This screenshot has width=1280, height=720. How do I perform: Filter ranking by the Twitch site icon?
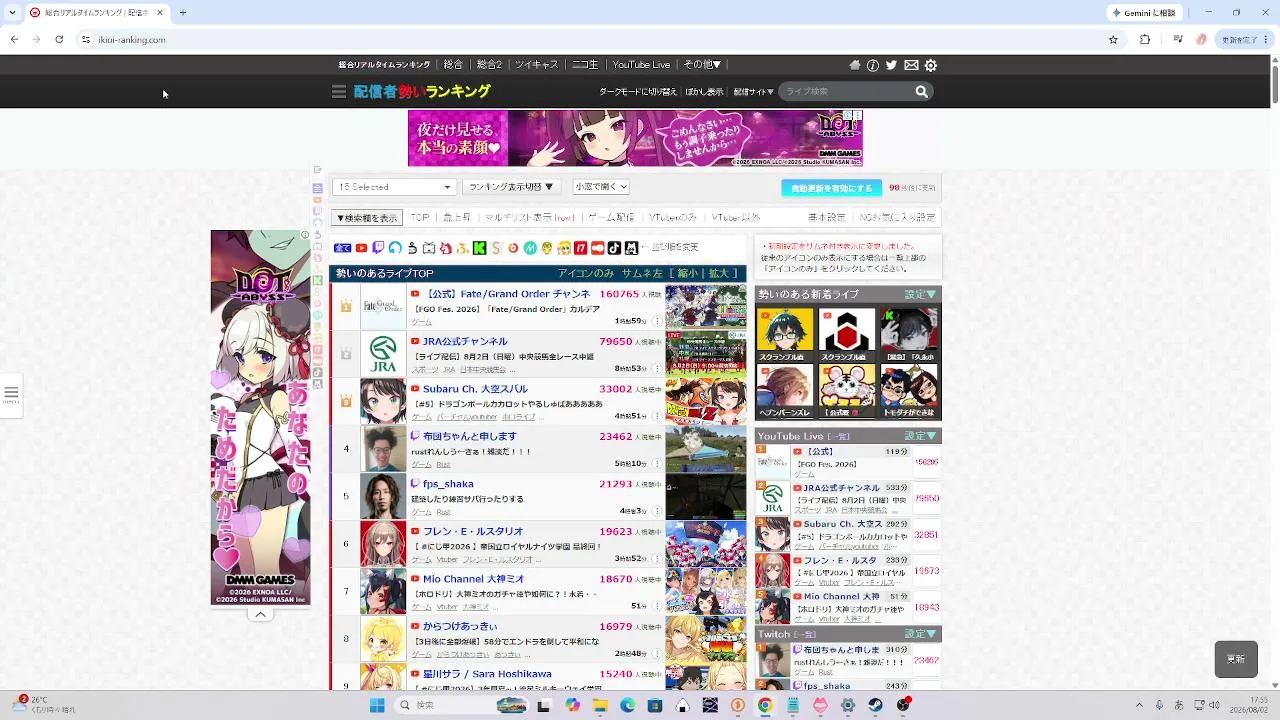point(378,248)
